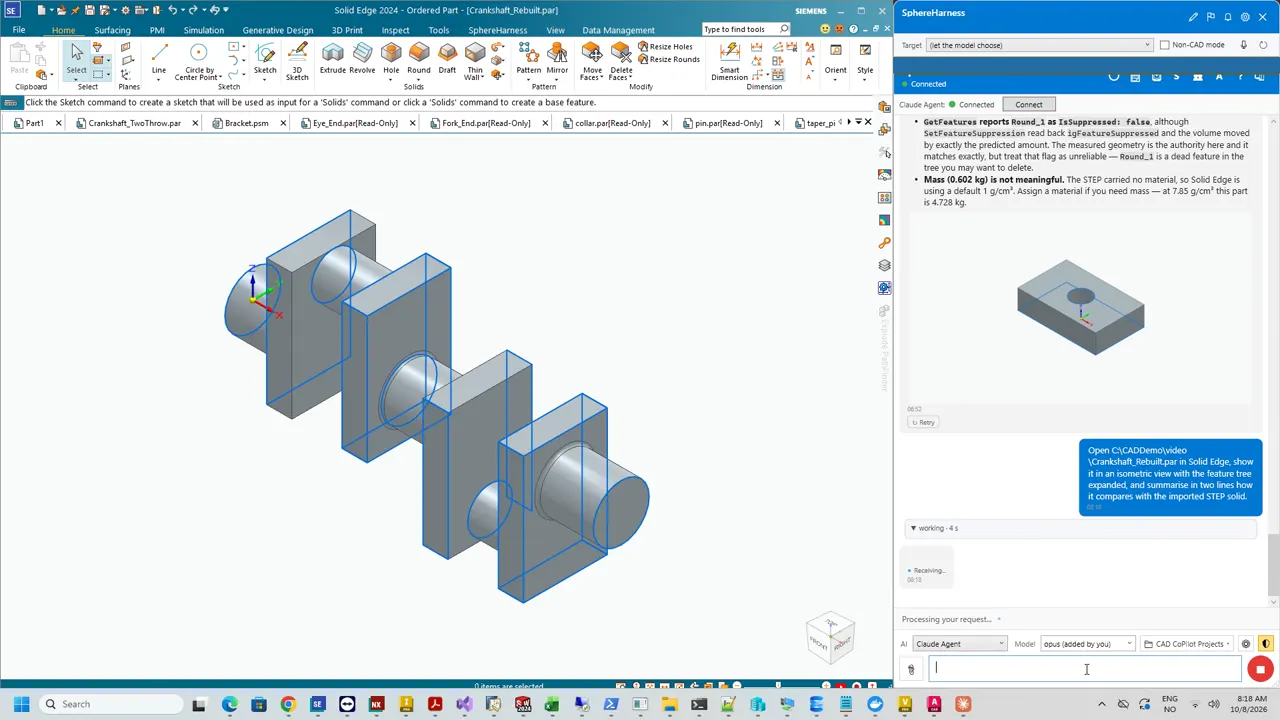The width and height of the screenshot is (1280, 720).
Task: Activate the Move Faces tool
Action: 592,60
